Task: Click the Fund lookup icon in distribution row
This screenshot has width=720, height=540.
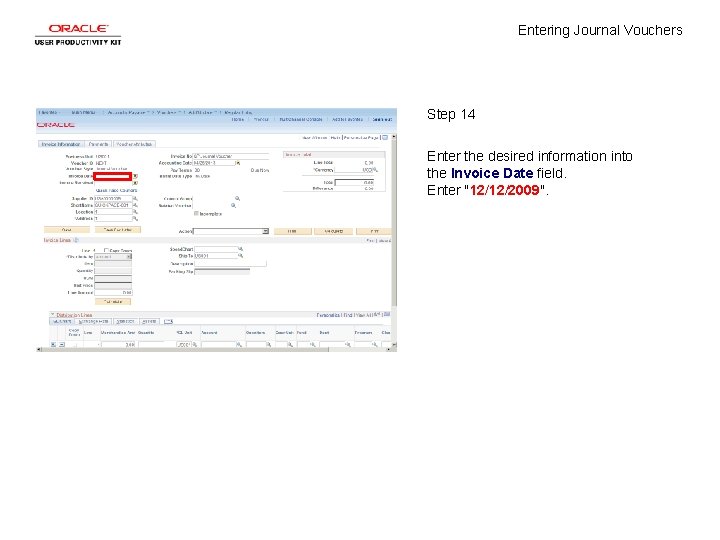Action: click(x=312, y=344)
